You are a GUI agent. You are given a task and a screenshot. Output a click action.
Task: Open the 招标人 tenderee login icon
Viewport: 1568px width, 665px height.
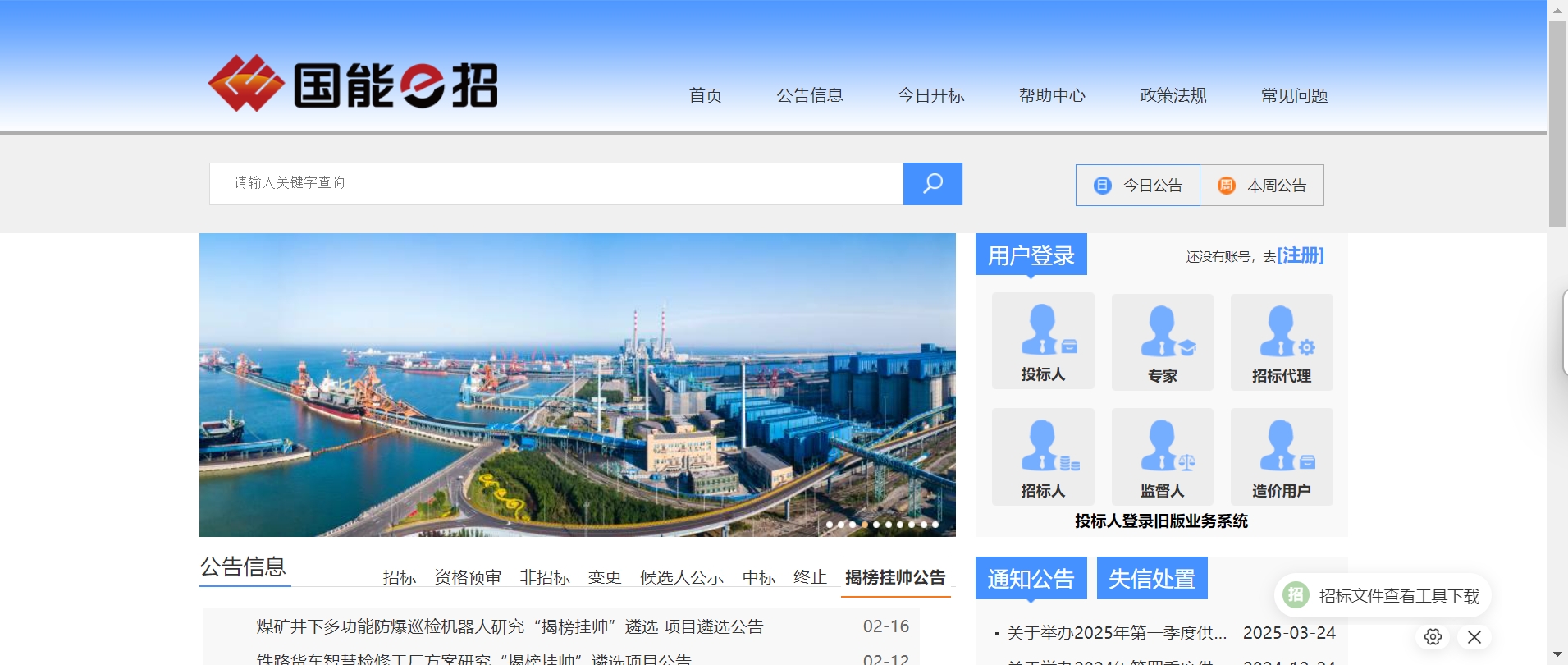[1043, 457]
